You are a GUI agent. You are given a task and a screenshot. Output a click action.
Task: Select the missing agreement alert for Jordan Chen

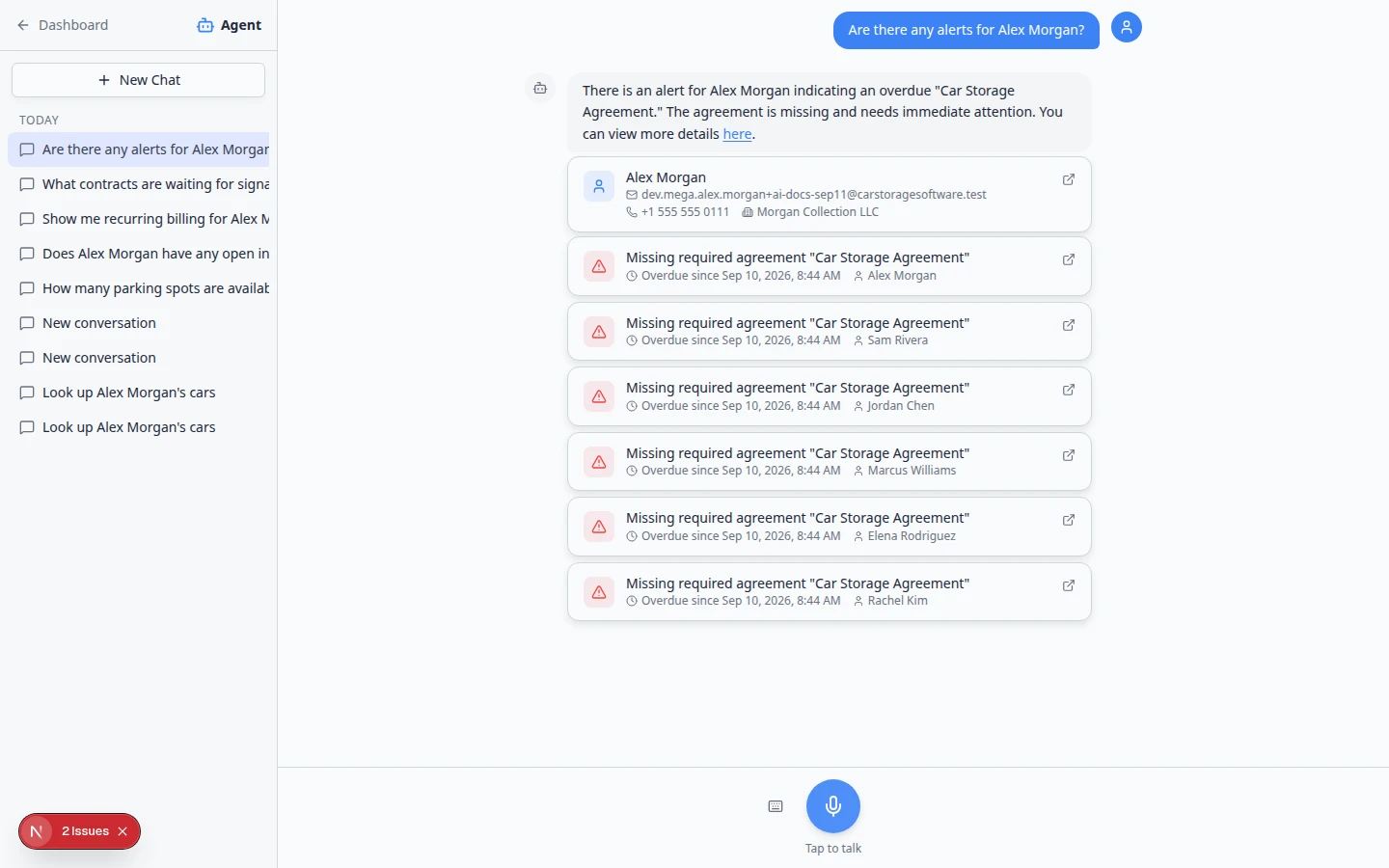coord(830,396)
